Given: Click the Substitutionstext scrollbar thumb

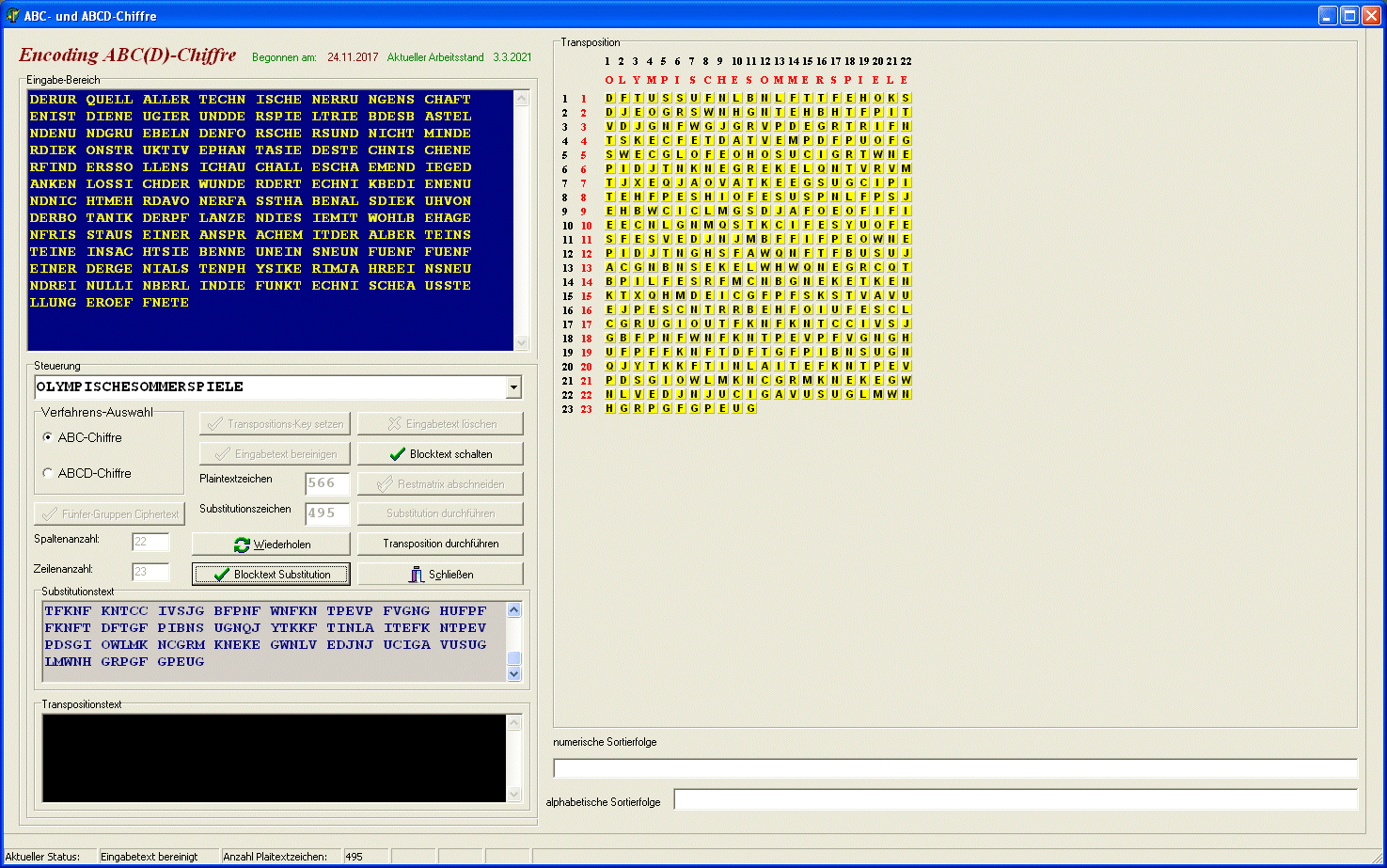Looking at the screenshot, I should [514, 657].
